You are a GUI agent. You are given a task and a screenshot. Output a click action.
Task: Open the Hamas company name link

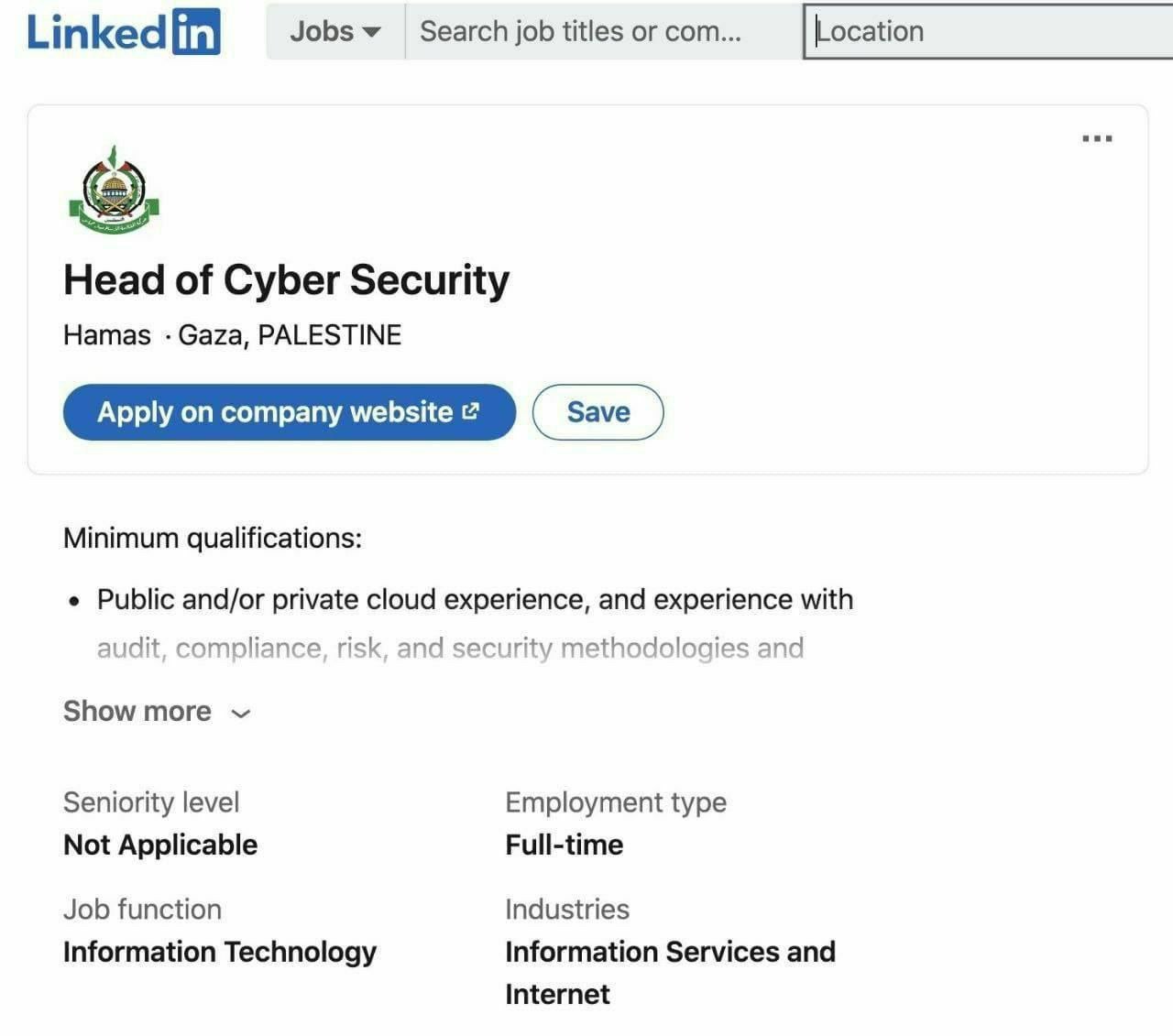107,334
